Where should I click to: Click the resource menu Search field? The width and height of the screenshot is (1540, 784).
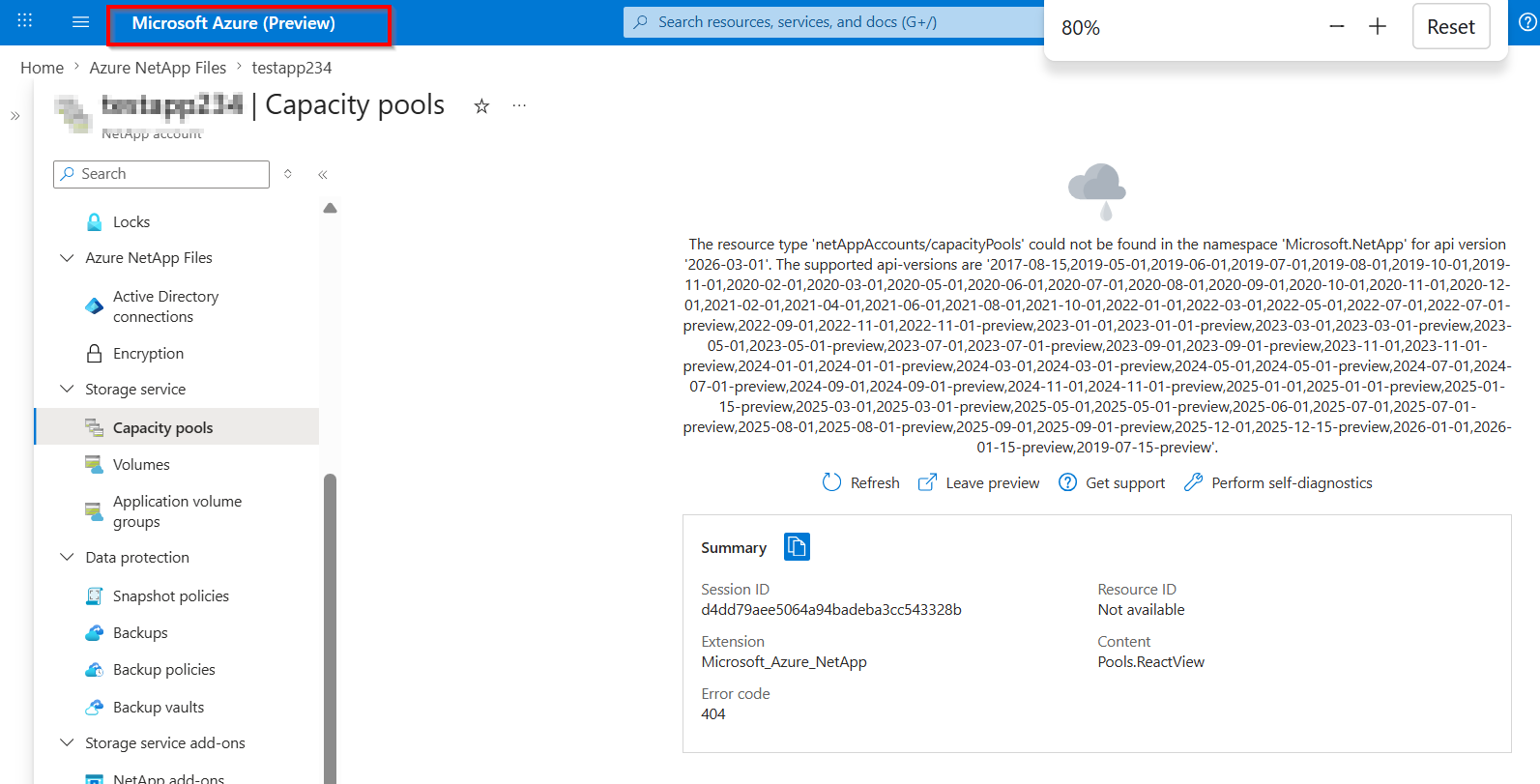[161, 174]
